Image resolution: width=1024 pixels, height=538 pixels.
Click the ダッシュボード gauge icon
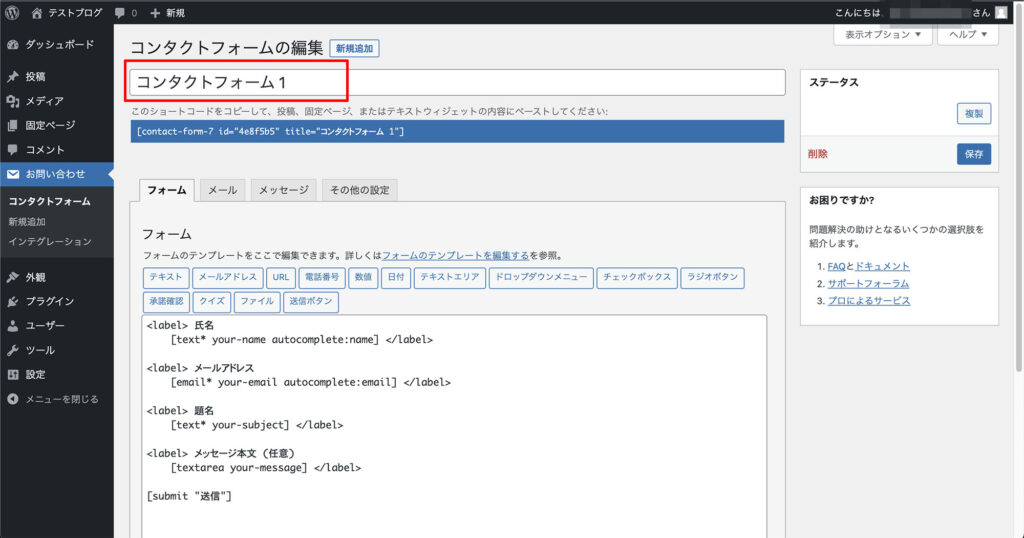pyautogui.click(x=12, y=44)
